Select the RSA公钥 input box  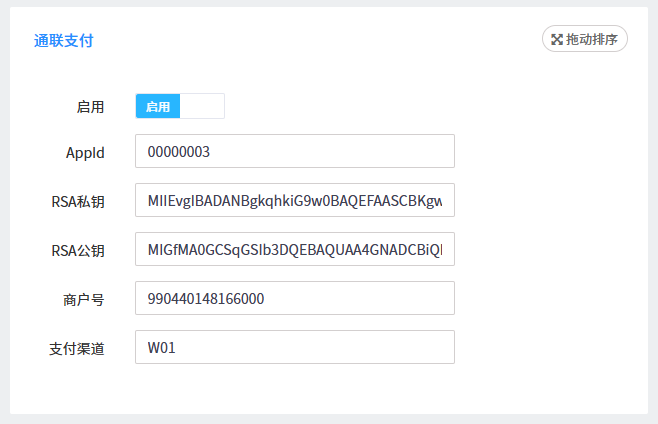(x=295, y=250)
